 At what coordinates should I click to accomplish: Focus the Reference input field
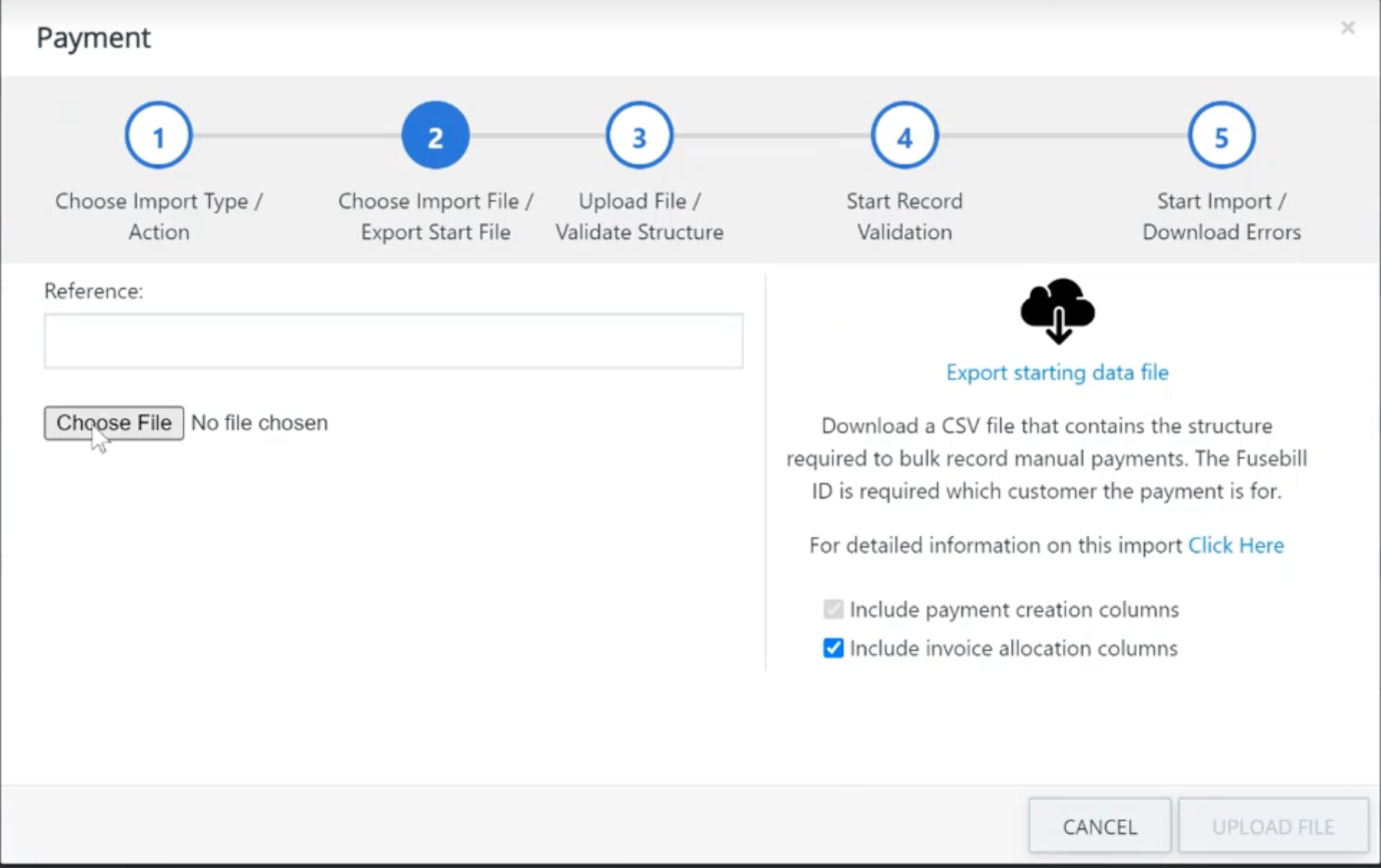coord(394,341)
